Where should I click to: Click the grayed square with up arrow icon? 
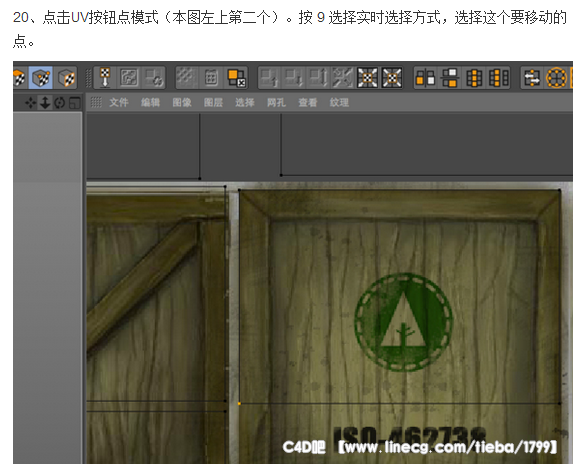(x=269, y=78)
